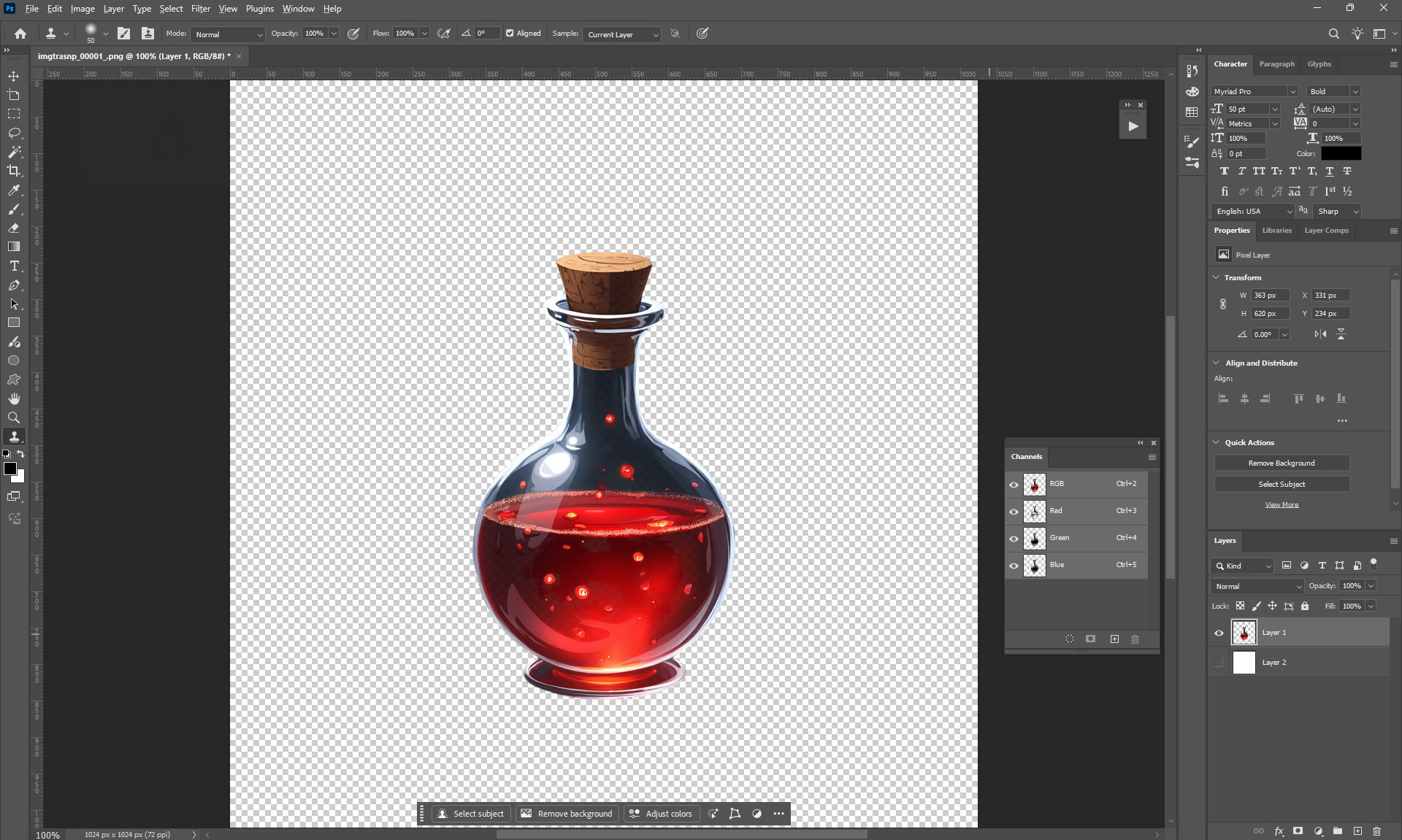Select the Hand tool
This screenshot has width=1402, height=840.
(x=14, y=398)
